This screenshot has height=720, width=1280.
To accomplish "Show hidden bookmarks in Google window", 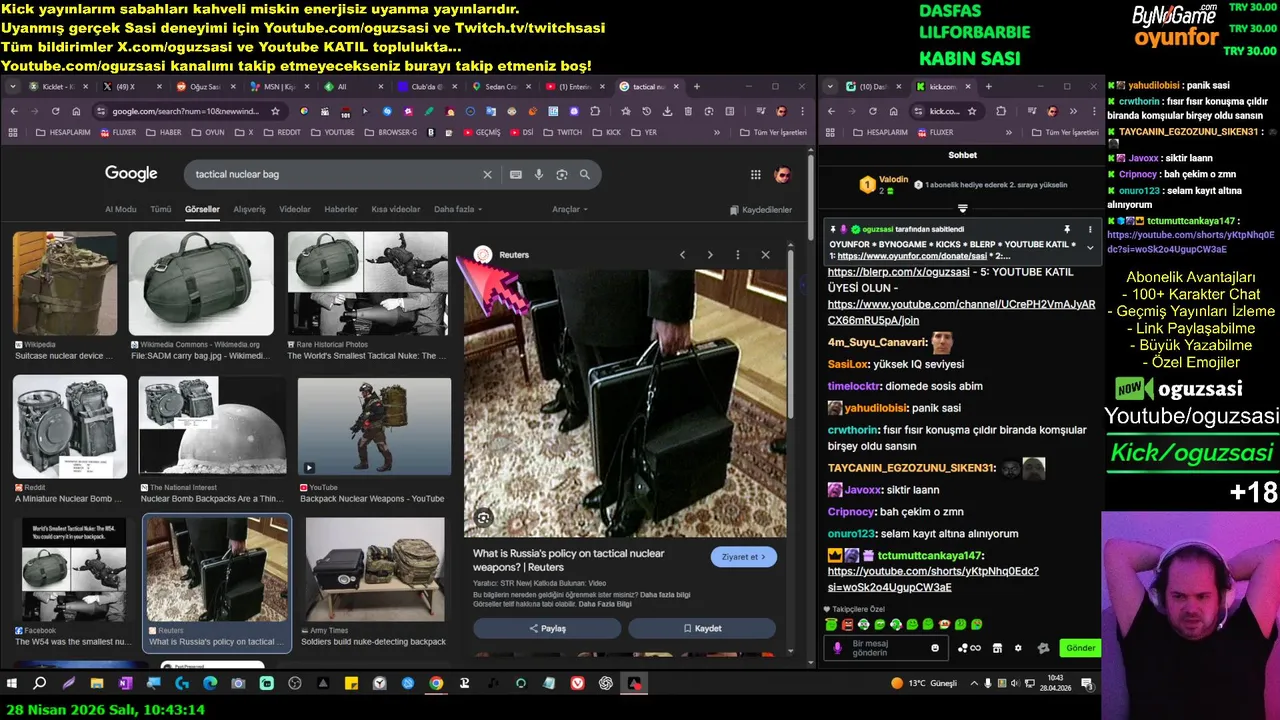I will [716, 132].
